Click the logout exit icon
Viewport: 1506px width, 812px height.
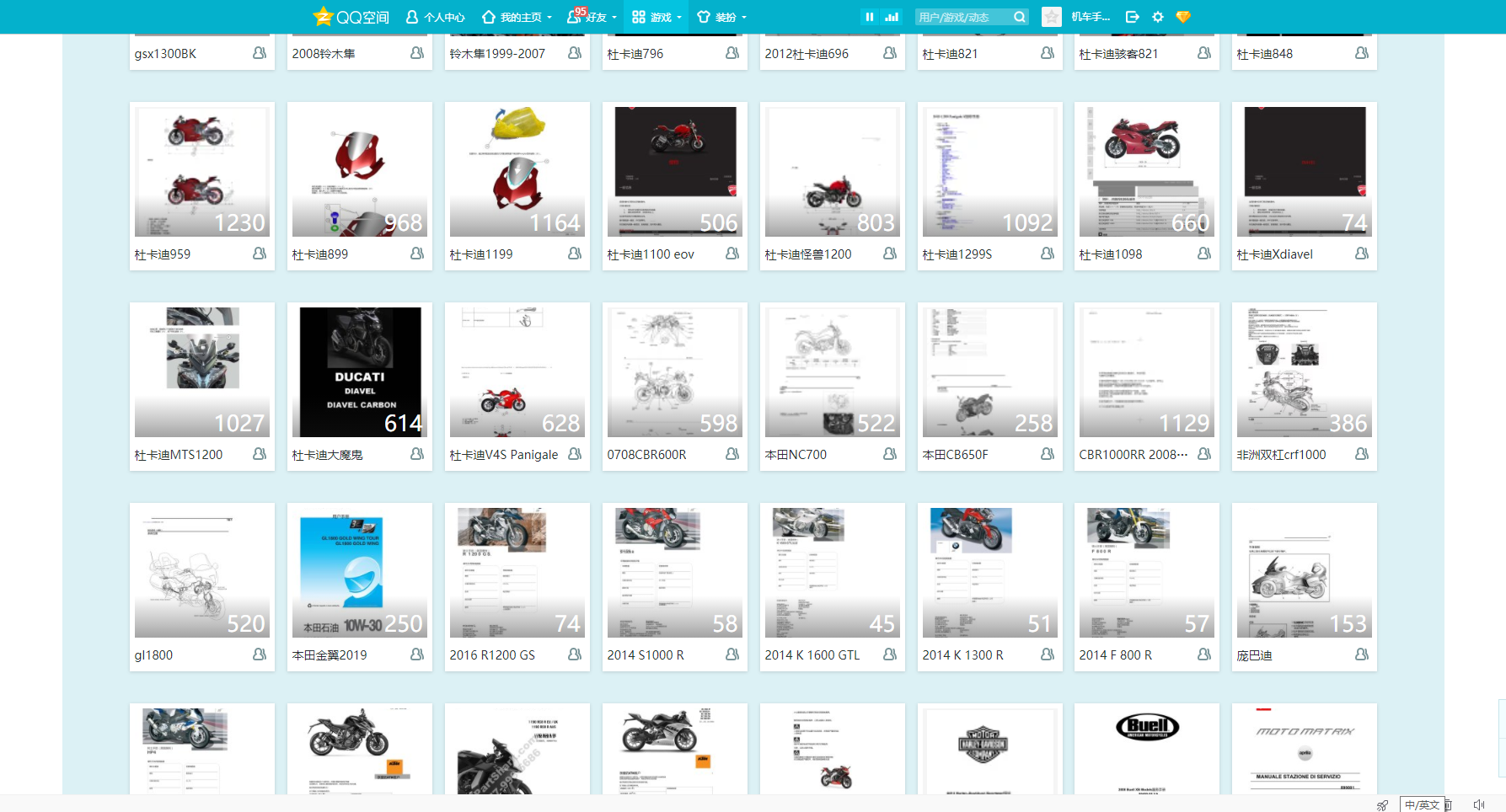pyautogui.click(x=1132, y=17)
